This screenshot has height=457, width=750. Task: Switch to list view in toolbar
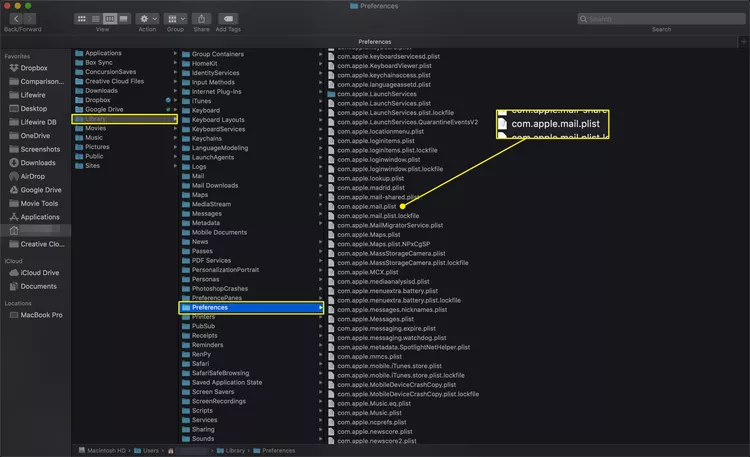pos(96,19)
